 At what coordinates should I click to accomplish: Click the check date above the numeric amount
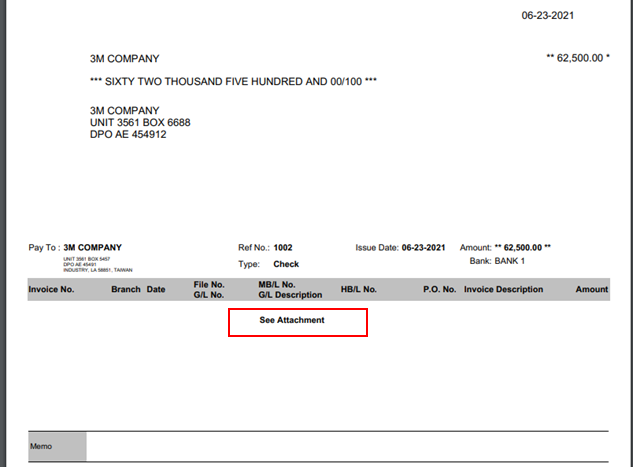coord(575,16)
